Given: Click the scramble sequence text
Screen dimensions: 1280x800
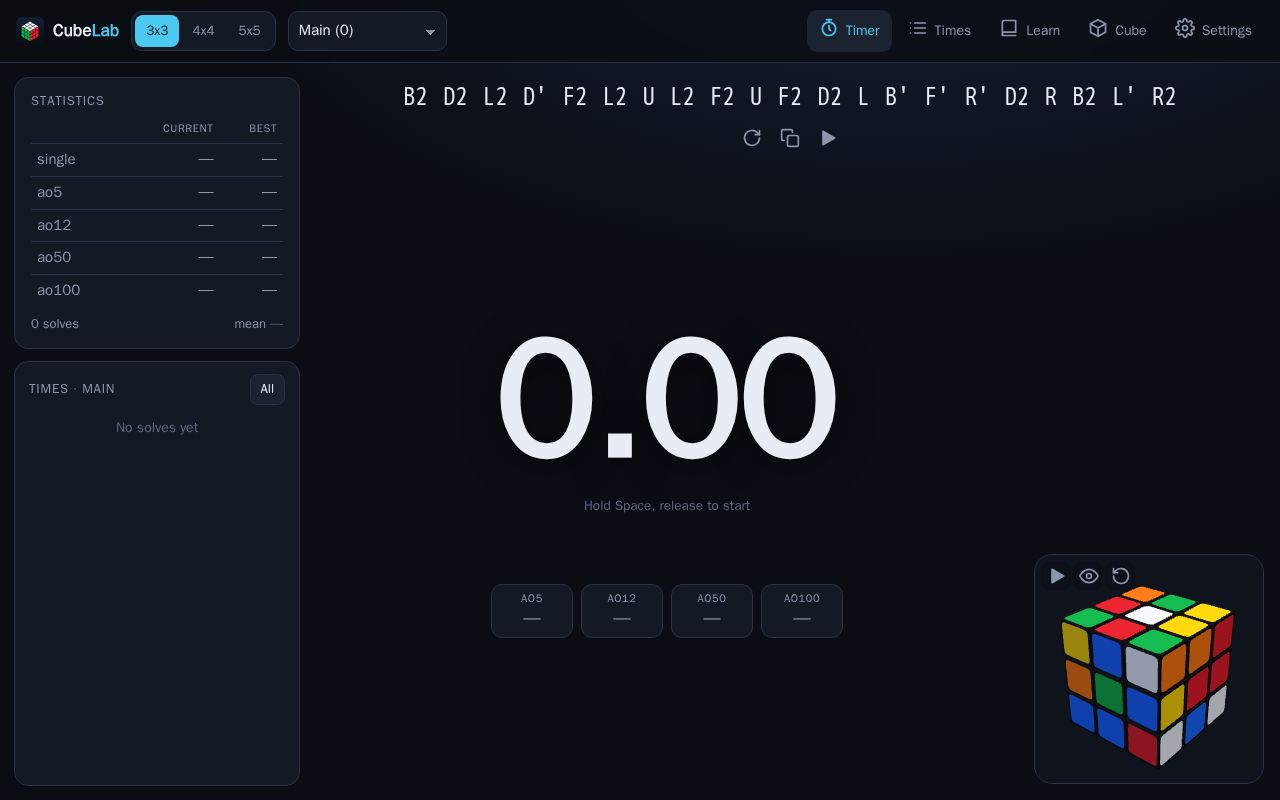Looking at the screenshot, I should 790,97.
